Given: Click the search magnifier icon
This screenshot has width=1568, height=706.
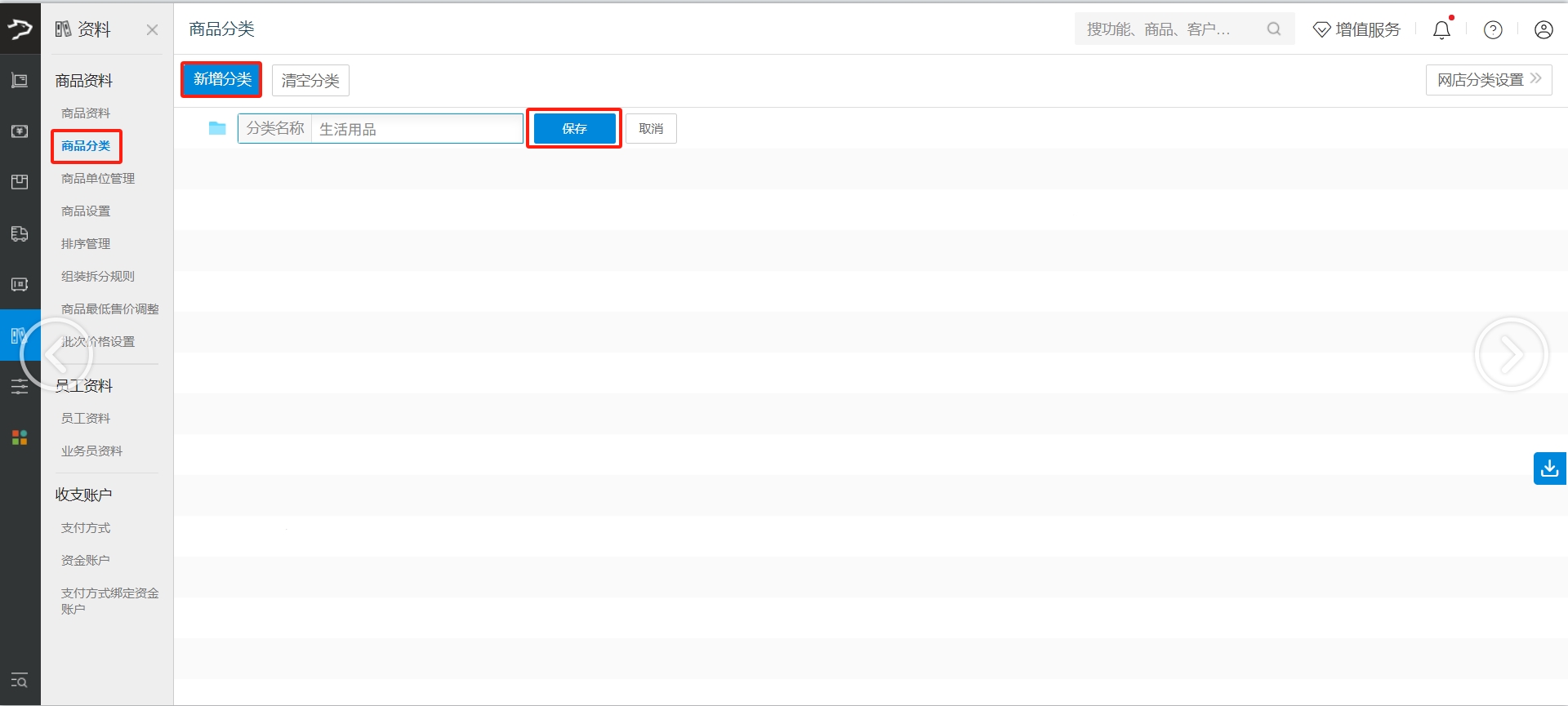Looking at the screenshot, I should tap(1273, 29).
